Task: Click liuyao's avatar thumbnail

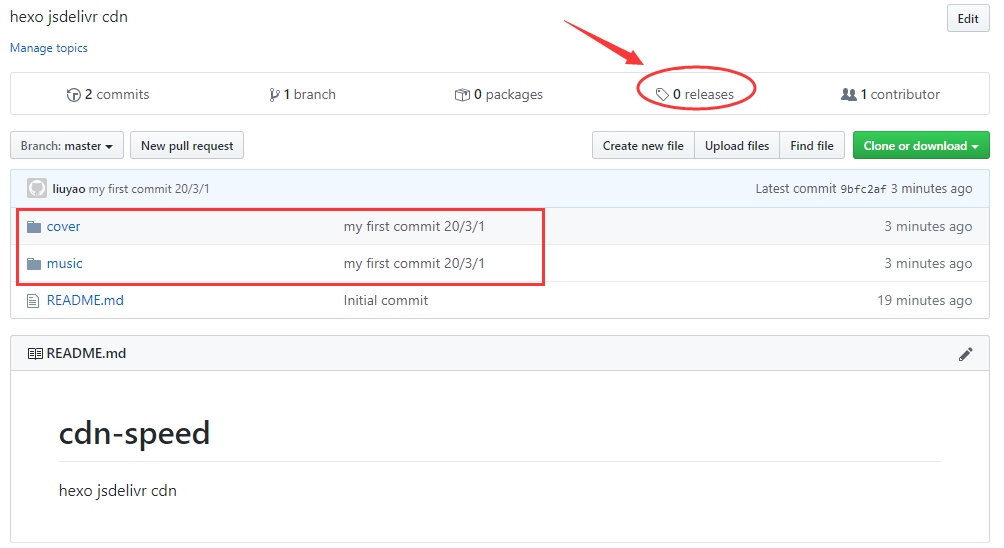Action: pyautogui.click(x=37, y=188)
